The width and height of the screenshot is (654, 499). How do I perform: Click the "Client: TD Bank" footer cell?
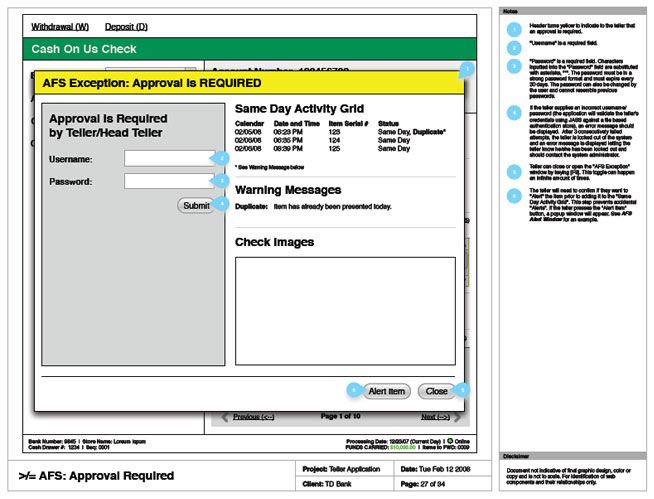[x=345, y=484]
